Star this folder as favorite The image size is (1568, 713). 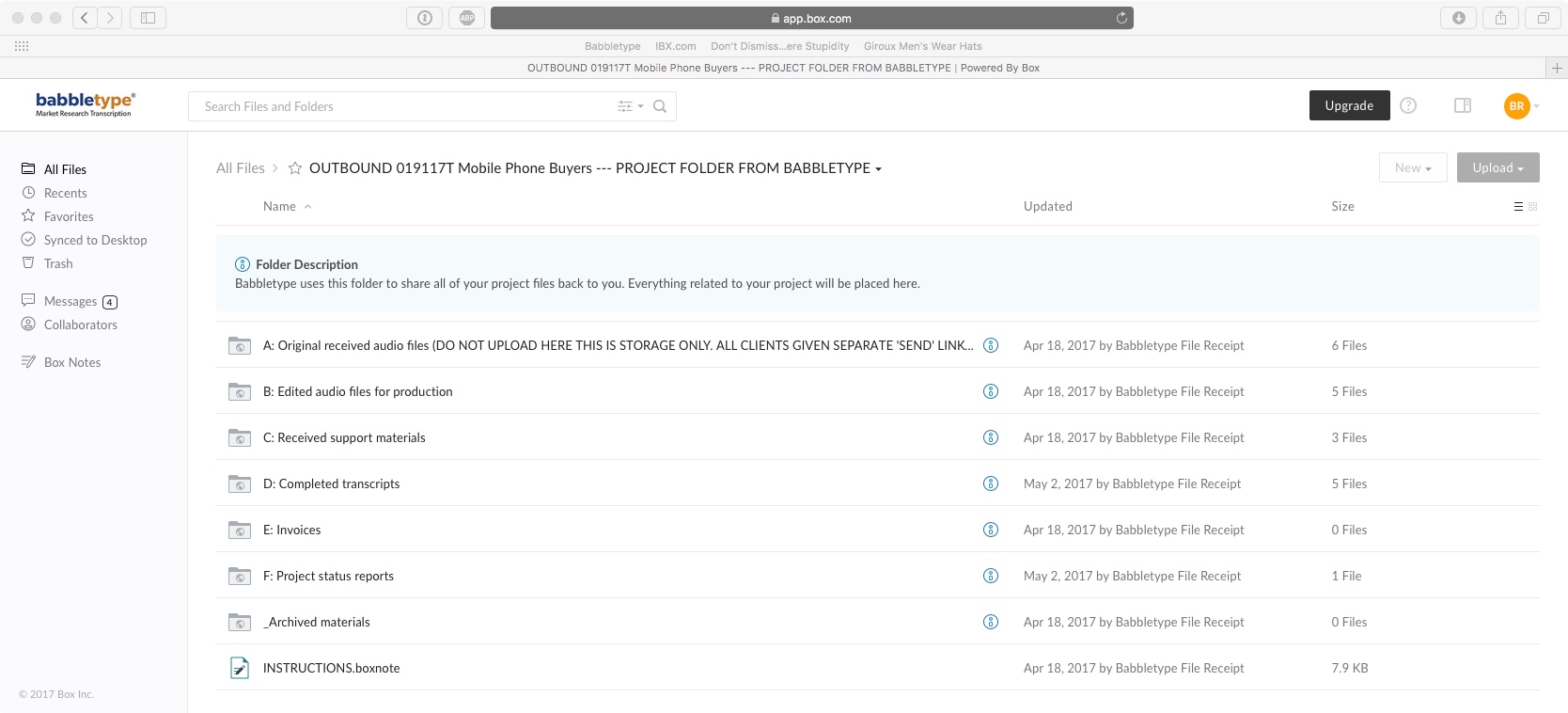click(x=295, y=168)
